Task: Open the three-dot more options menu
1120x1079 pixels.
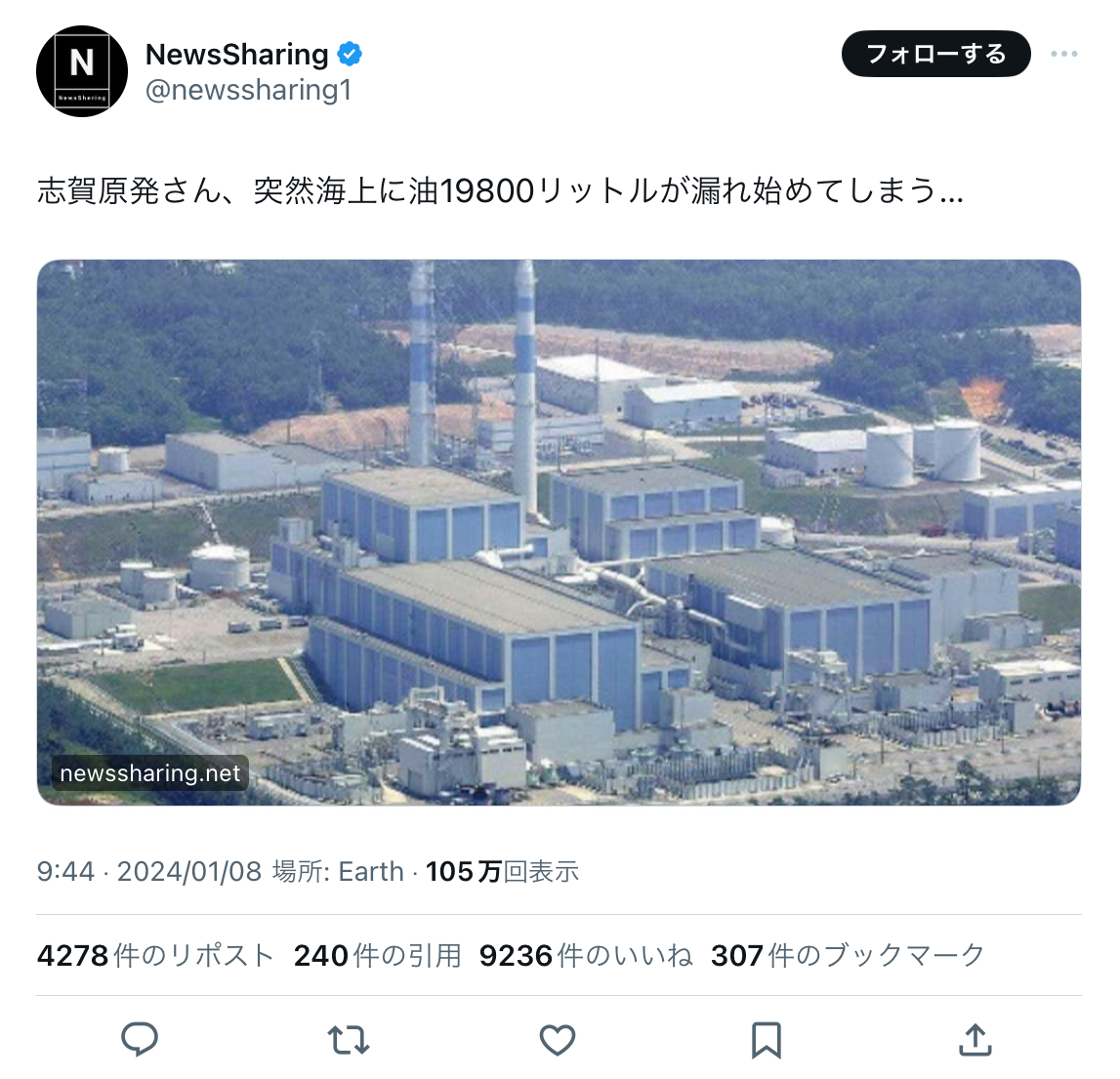Action: pos(1064,54)
